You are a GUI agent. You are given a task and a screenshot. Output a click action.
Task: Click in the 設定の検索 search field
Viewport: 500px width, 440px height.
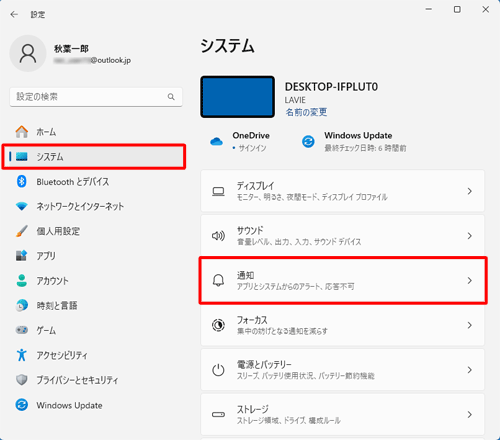point(96,97)
